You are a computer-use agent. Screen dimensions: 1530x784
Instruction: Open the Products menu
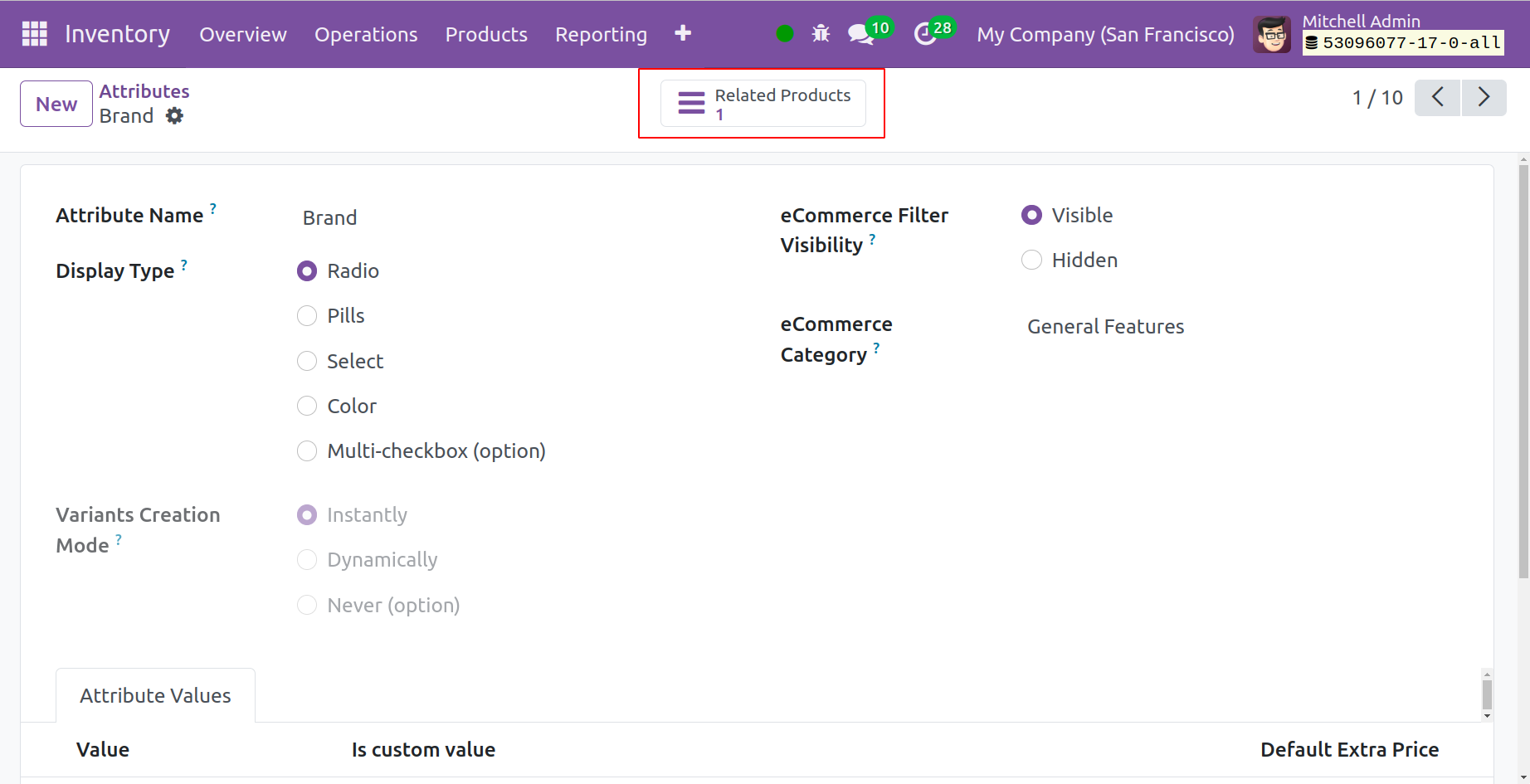coord(486,34)
